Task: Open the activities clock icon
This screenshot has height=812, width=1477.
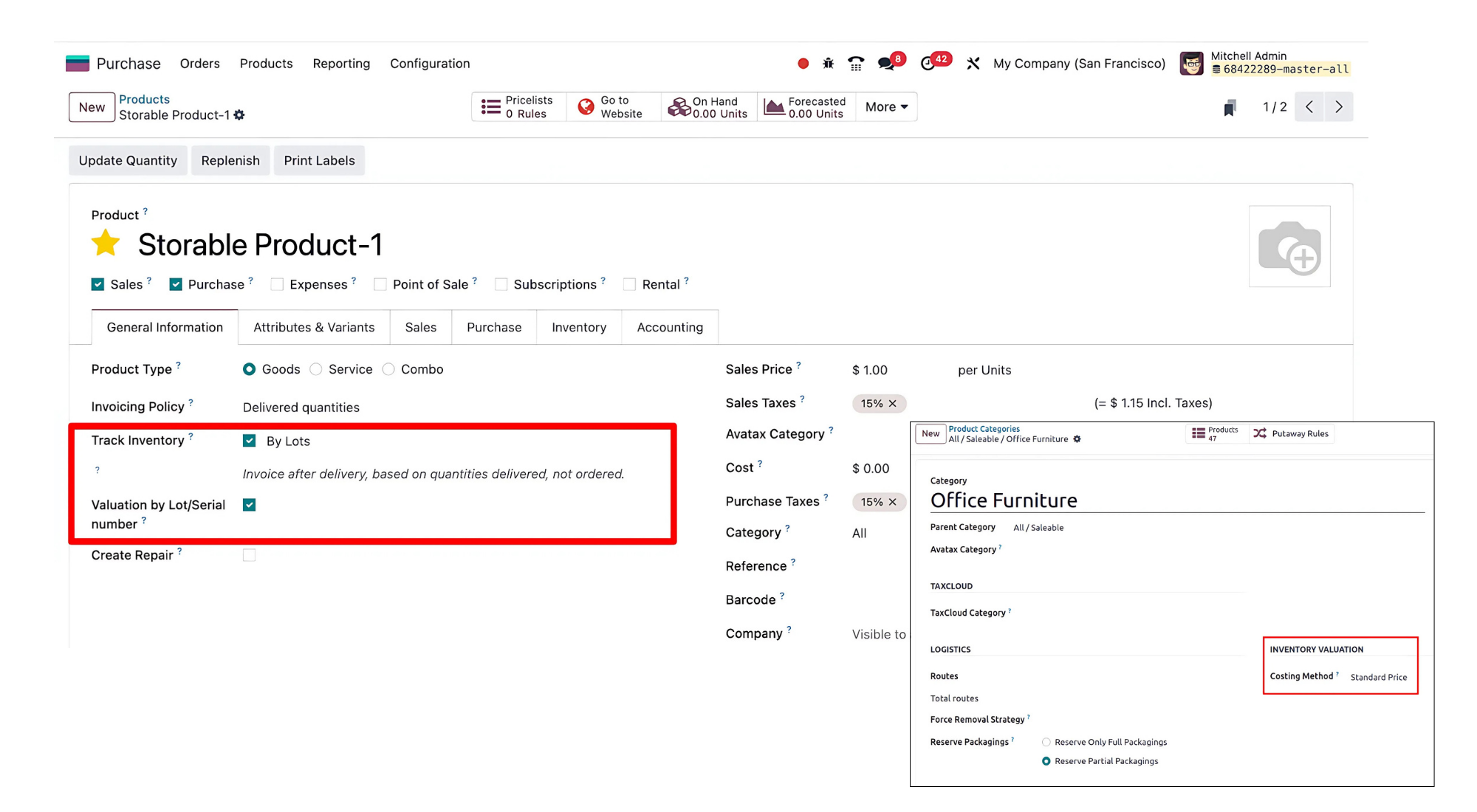Action: [x=928, y=63]
